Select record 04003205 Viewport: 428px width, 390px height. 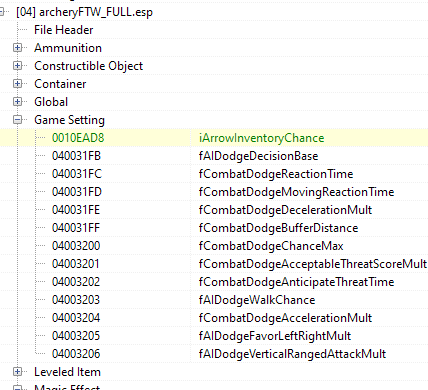(76, 336)
